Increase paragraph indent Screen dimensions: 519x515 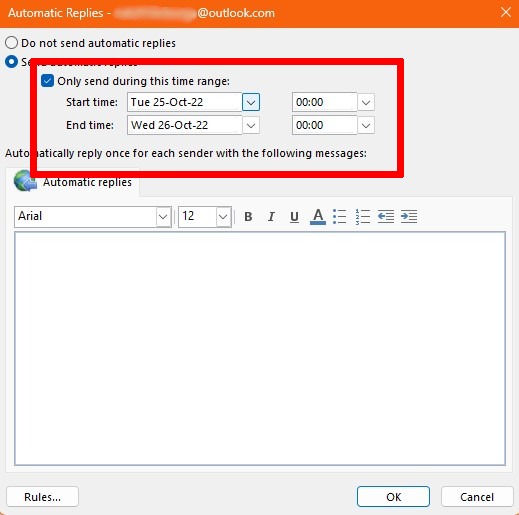tap(409, 217)
